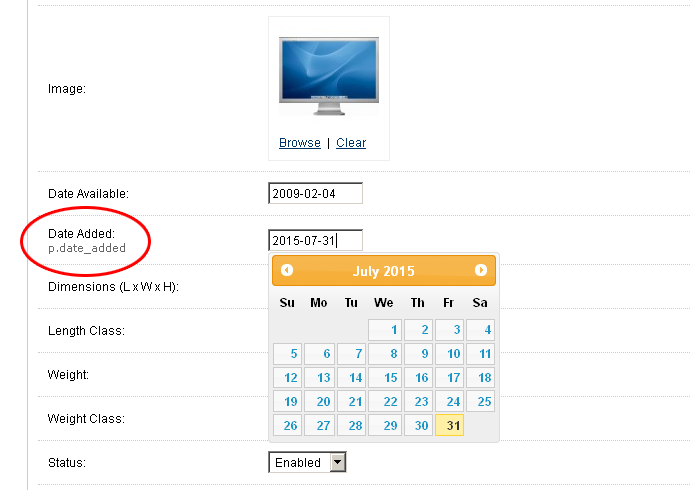690x490 pixels.
Task: Go to previous month in calendar
Action: (287, 270)
